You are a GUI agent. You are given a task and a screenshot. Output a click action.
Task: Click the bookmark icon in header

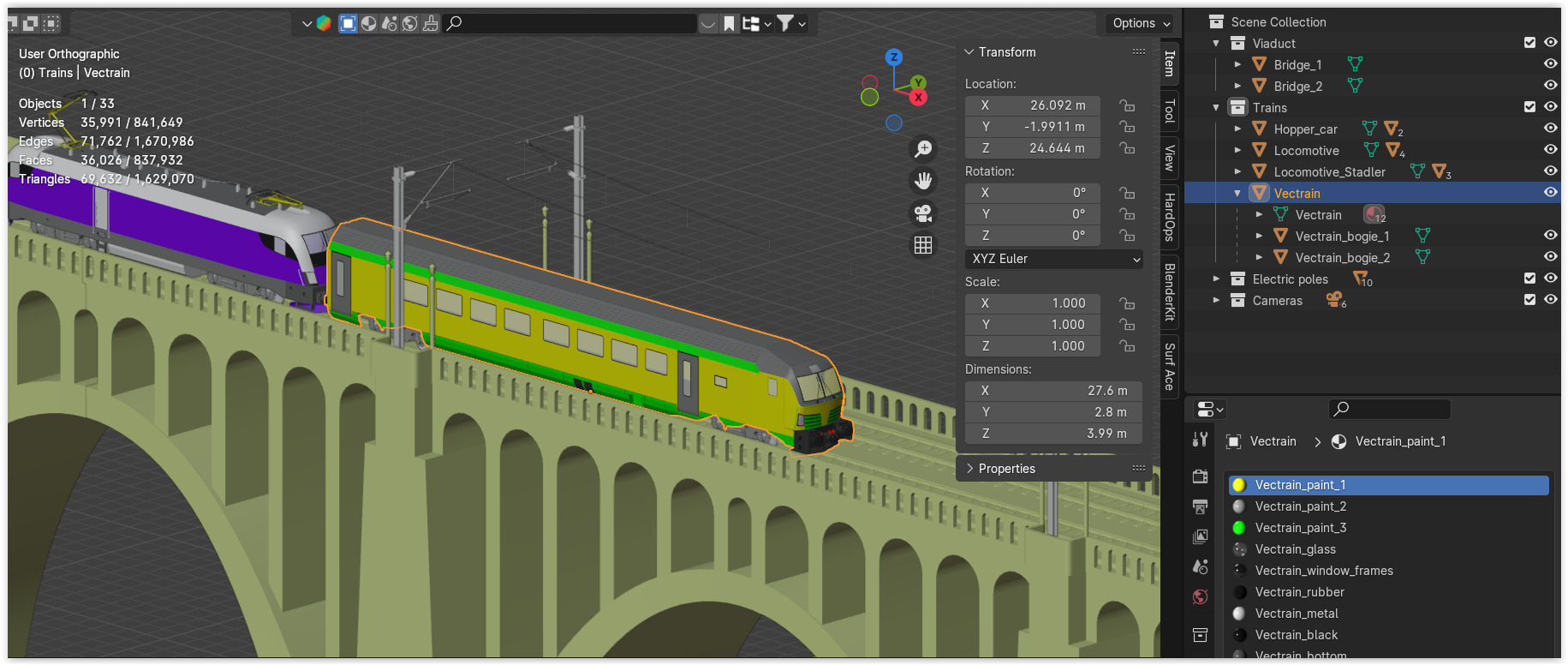pyautogui.click(x=730, y=23)
